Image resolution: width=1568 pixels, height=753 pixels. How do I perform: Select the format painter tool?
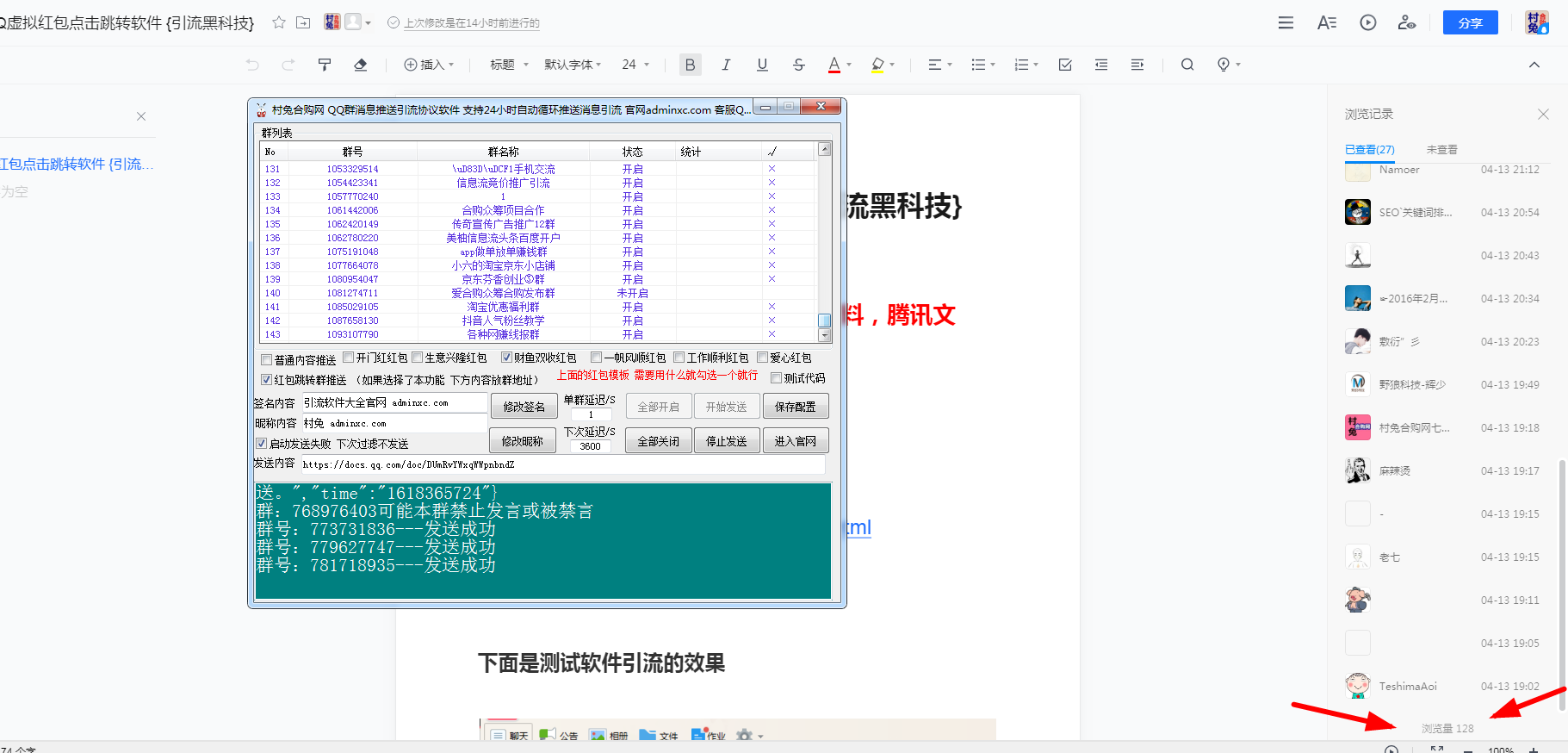pos(325,65)
